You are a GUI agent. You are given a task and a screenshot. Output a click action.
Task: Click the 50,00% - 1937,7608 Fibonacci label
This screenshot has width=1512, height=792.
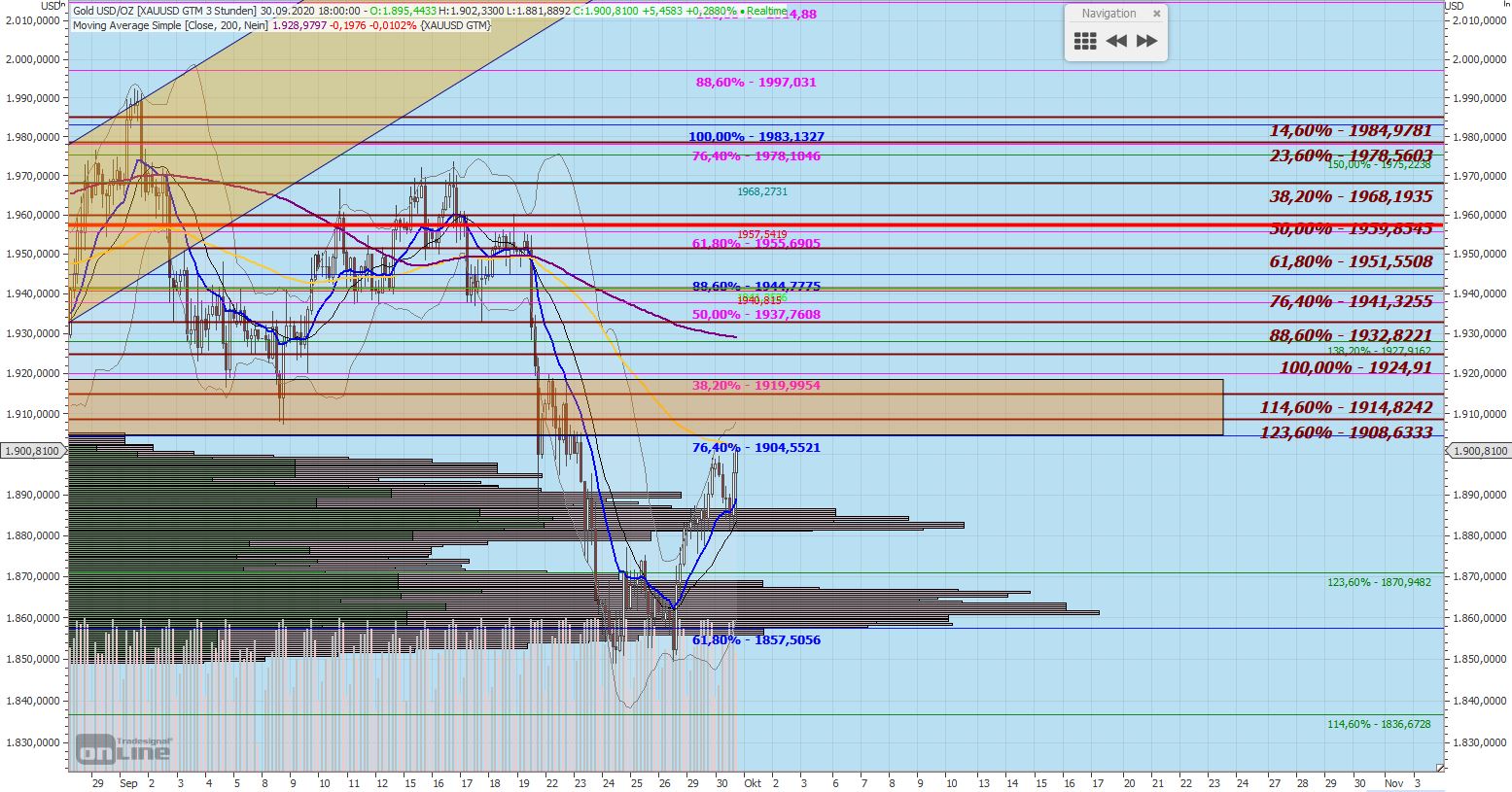[756, 315]
